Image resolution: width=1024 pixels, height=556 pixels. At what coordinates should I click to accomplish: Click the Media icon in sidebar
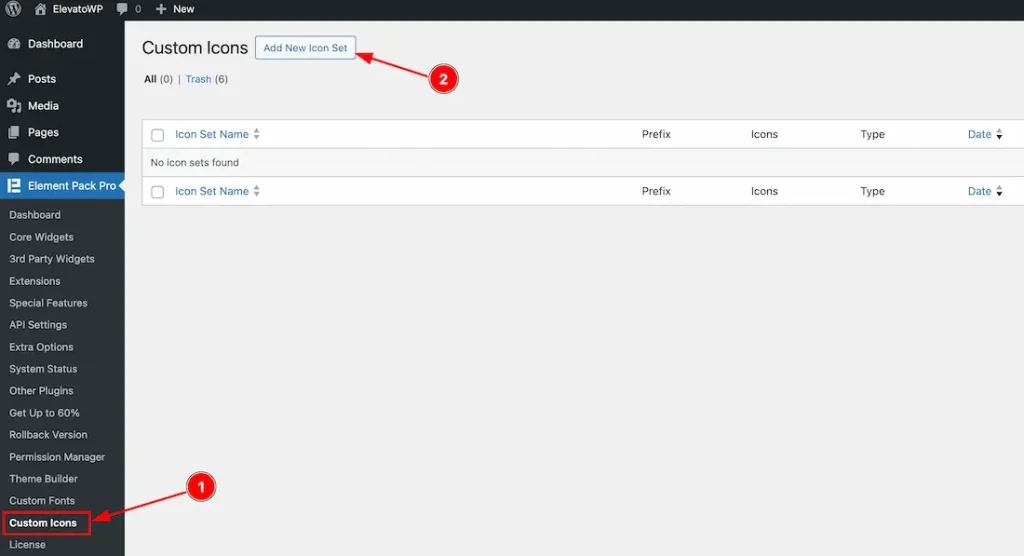coord(14,106)
